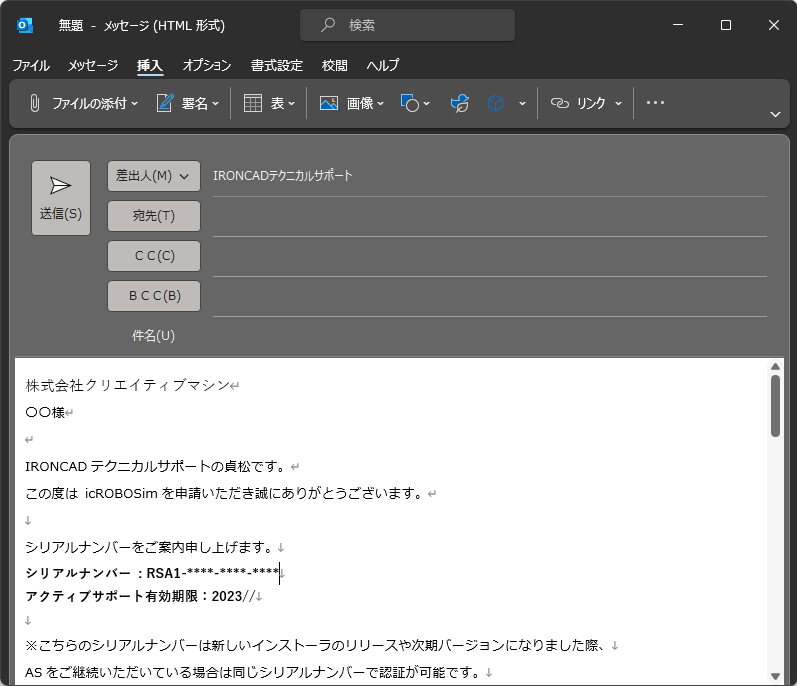Click the 宛先(T) button
Viewport: 797px width, 686px height.
pyautogui.click(x=154, y=216)
